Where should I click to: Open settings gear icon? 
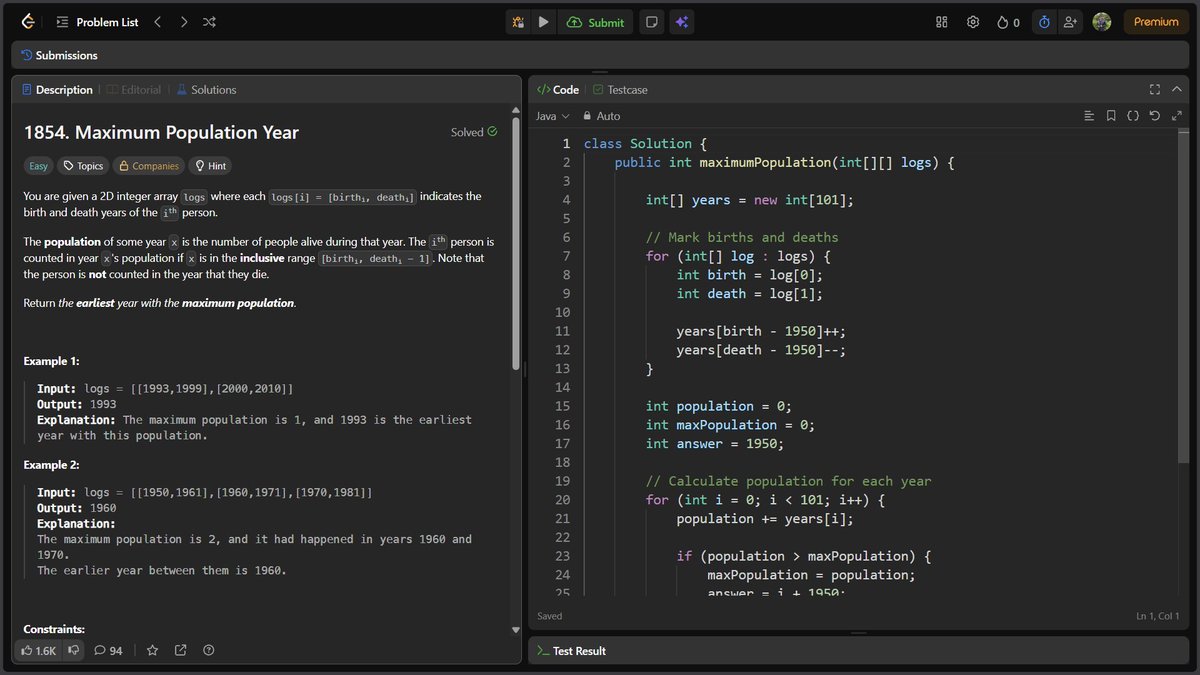point(972,22)
